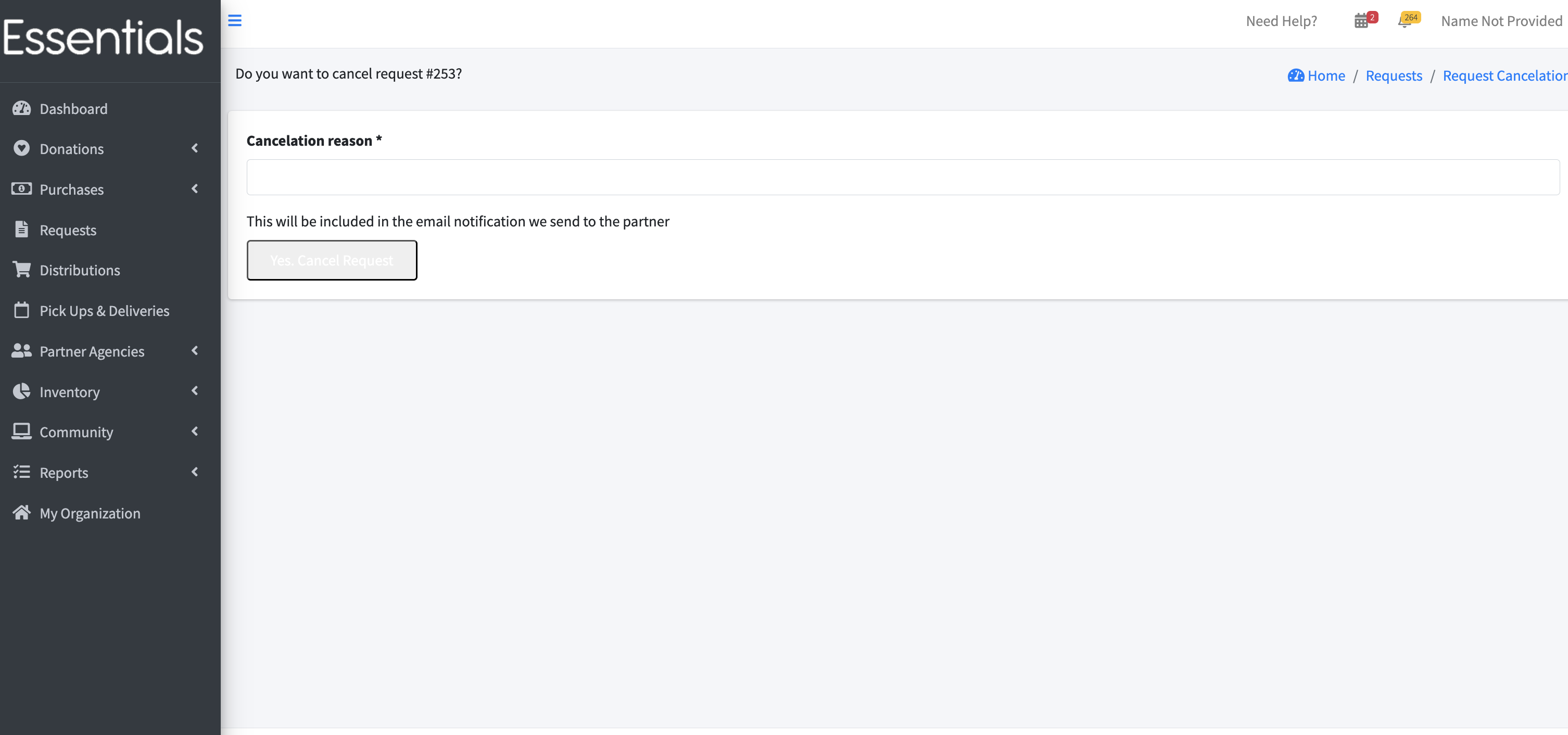Click the Donations heart icon

pos(21,148)
